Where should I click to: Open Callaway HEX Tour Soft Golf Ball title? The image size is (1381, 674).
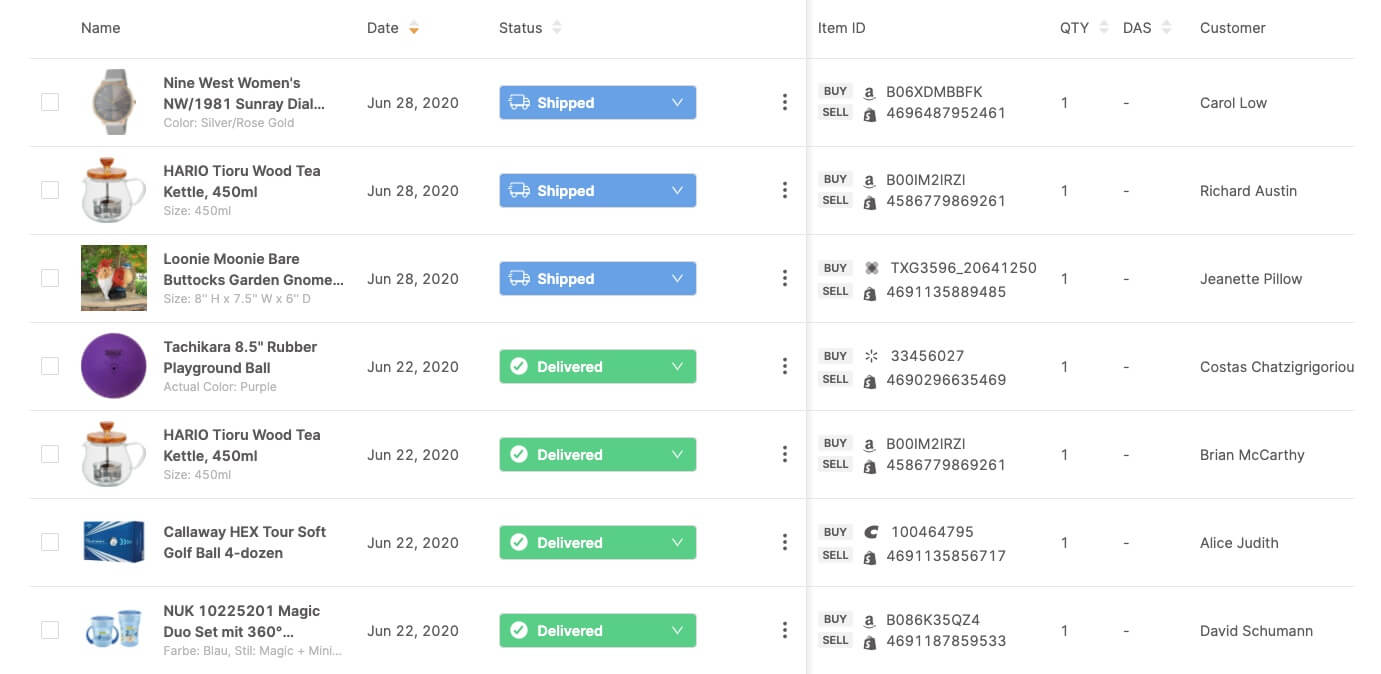(x=245, y=542)
